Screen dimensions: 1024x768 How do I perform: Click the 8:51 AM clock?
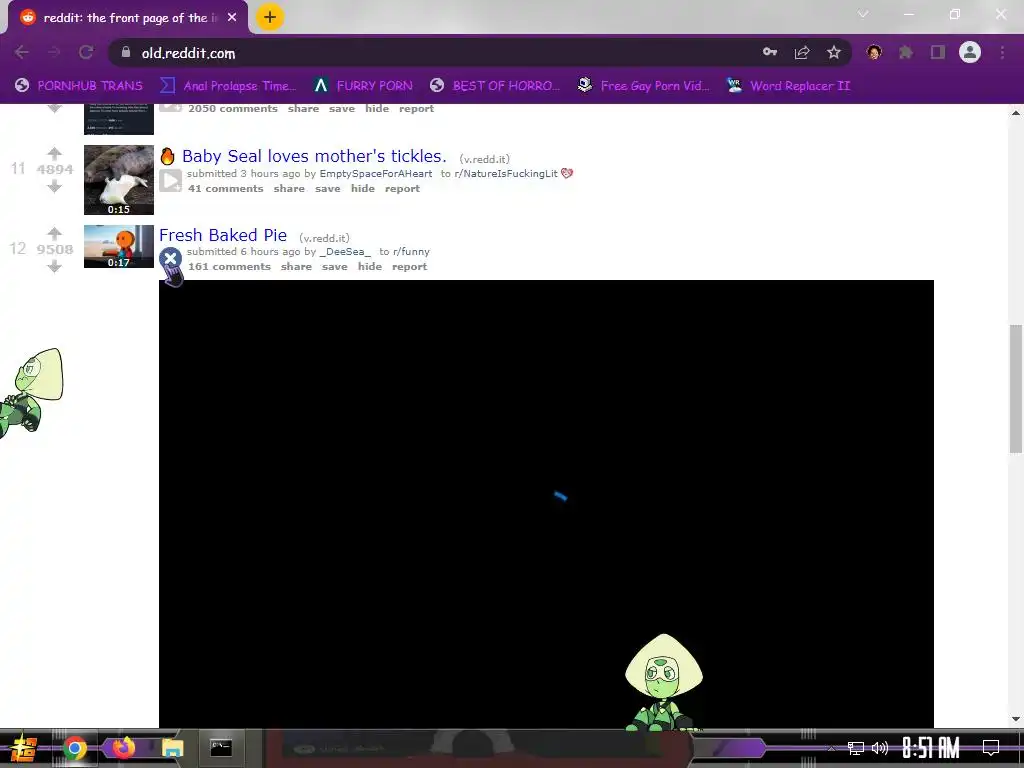click(931, 748)
